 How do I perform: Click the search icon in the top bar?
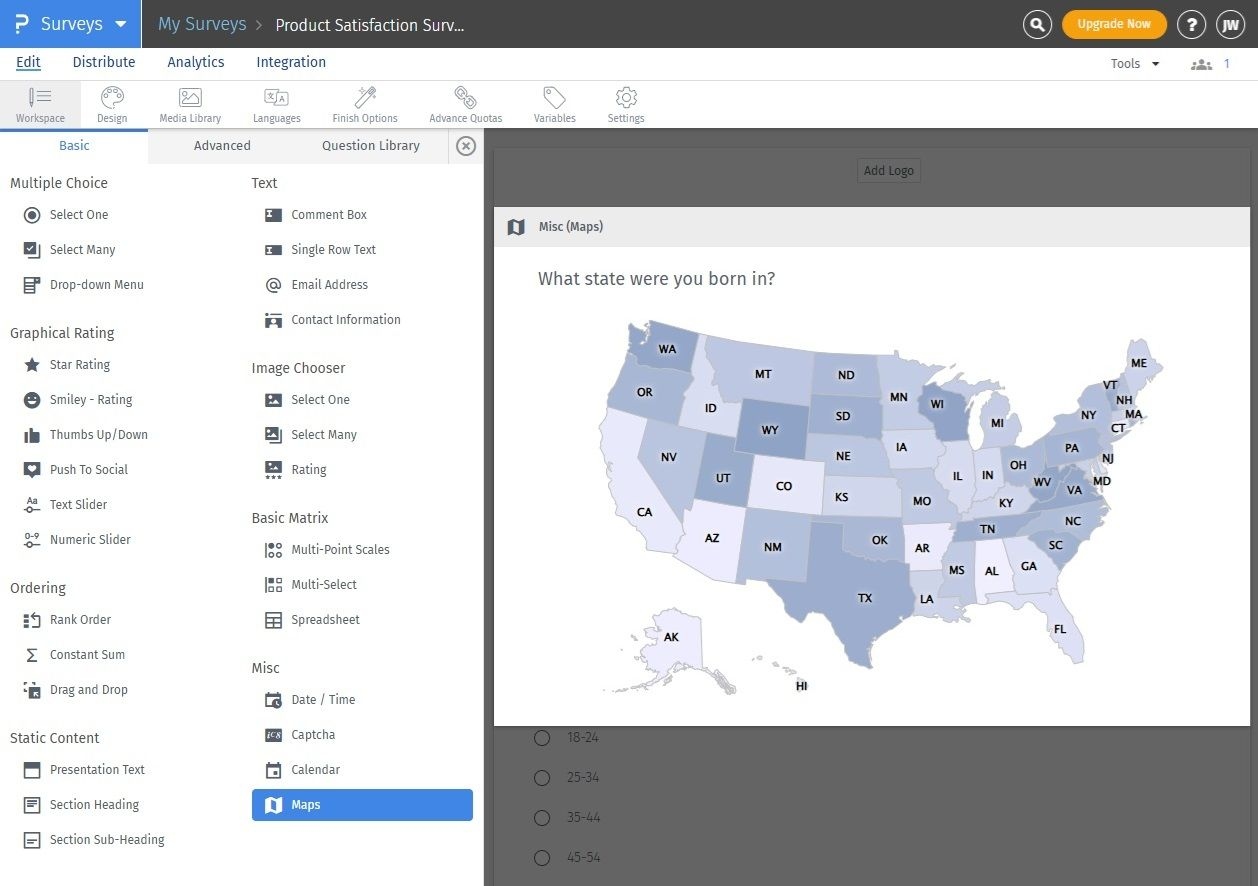[x=1037, y=24]
